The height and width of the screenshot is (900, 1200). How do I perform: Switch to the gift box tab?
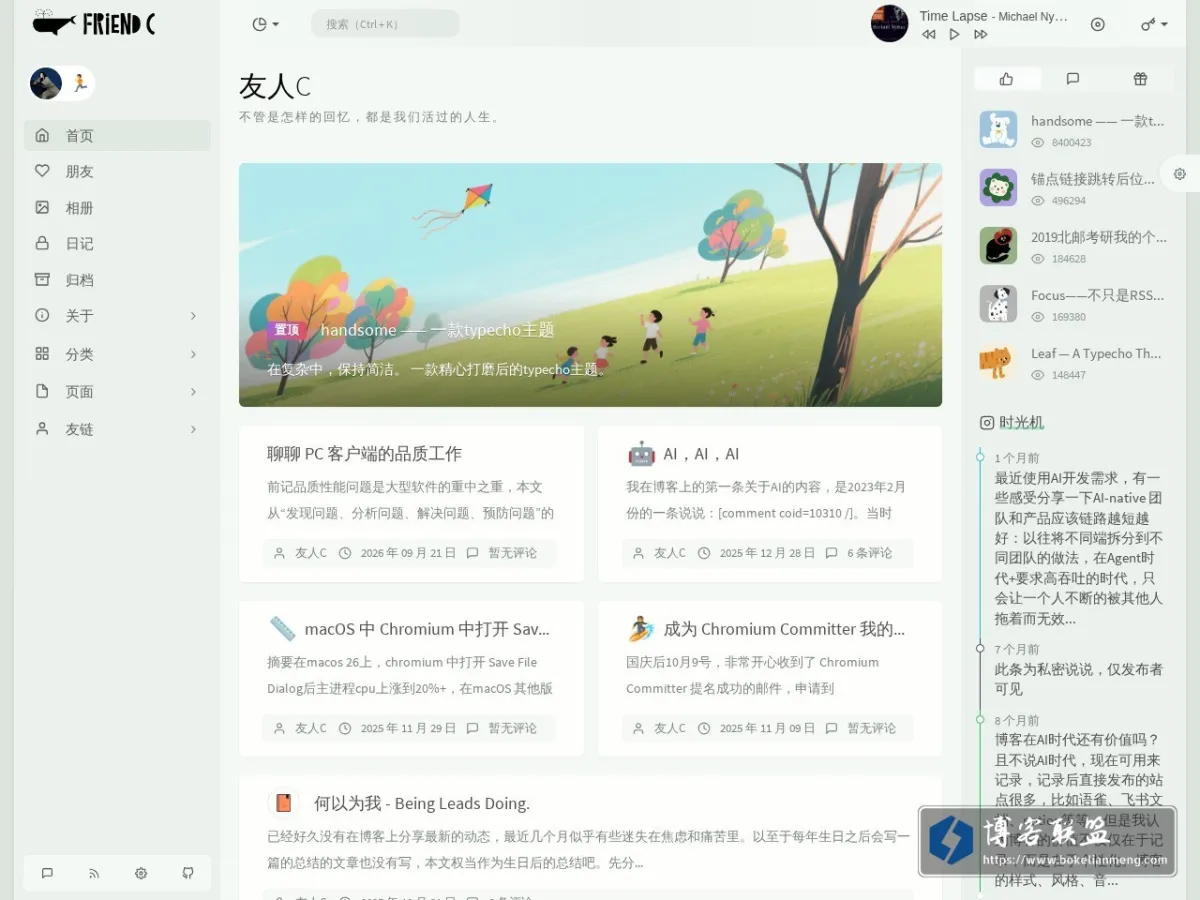tap(1140, 79)
